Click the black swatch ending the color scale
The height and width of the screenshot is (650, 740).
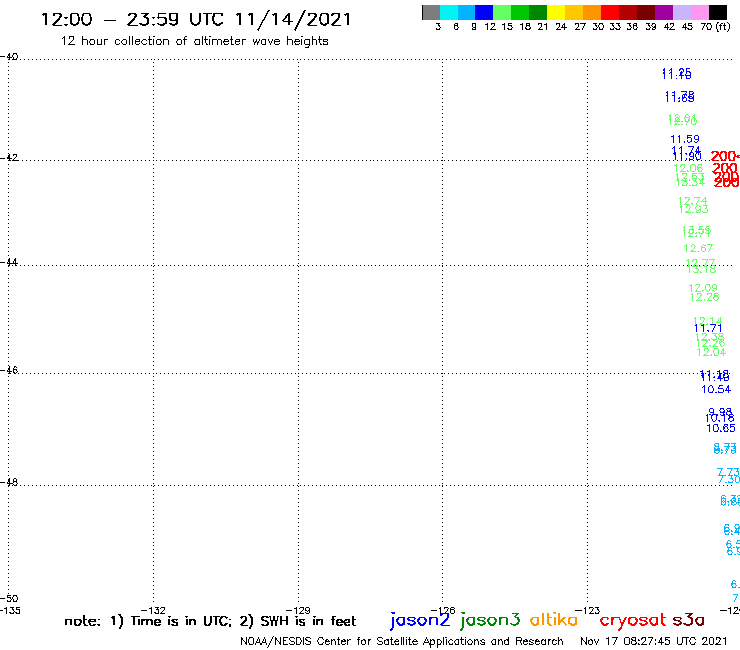point(717,12)
